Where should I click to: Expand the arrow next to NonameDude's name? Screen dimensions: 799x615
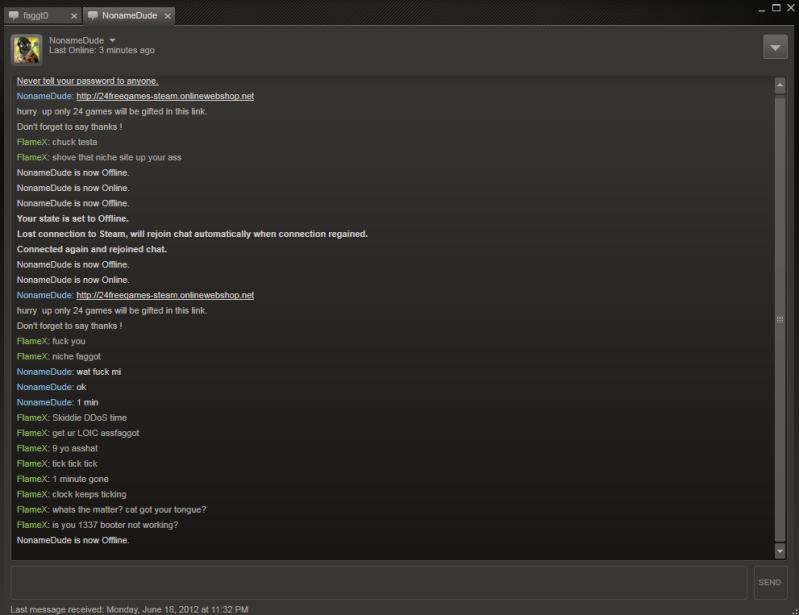pos(113,40)
